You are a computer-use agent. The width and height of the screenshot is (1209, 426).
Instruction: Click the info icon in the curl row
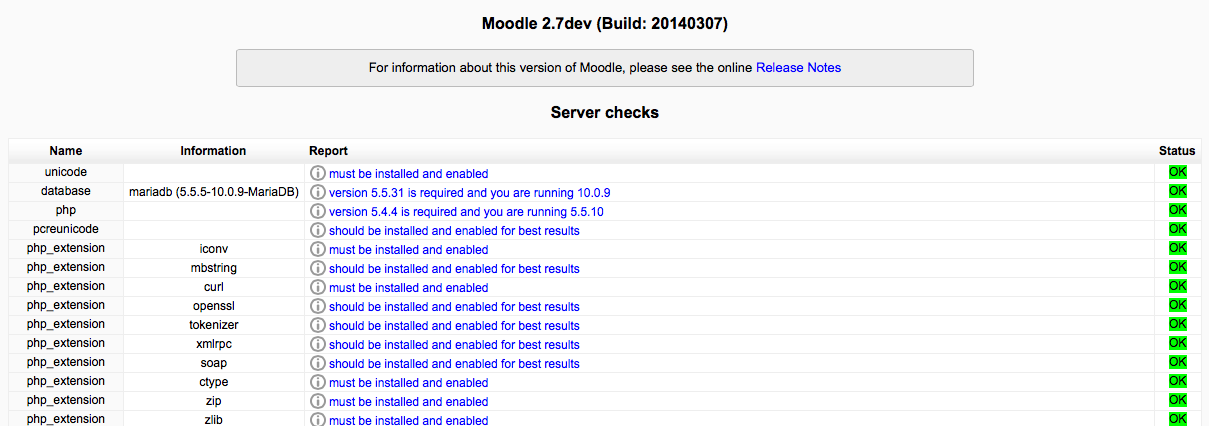[318, 288]
